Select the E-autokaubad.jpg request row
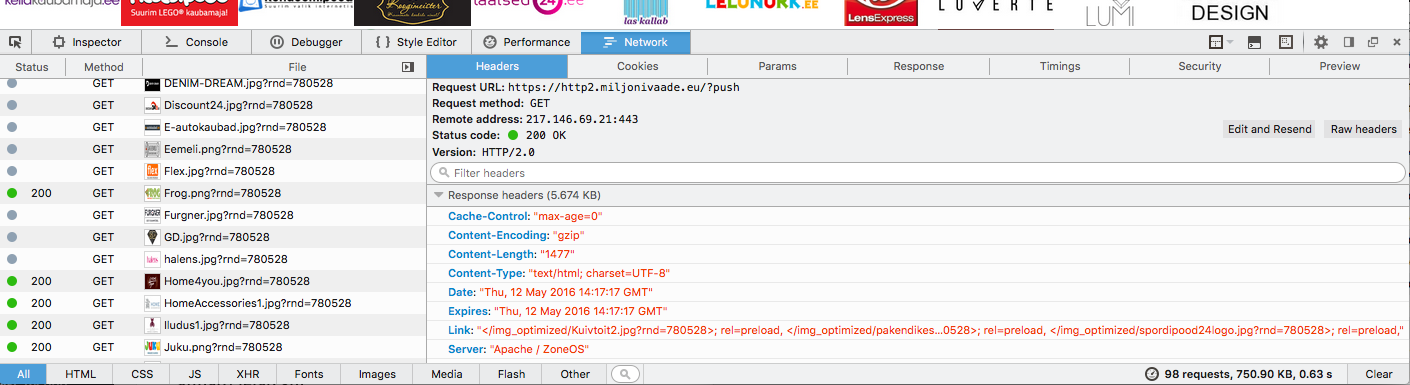 tap(213, 127)
